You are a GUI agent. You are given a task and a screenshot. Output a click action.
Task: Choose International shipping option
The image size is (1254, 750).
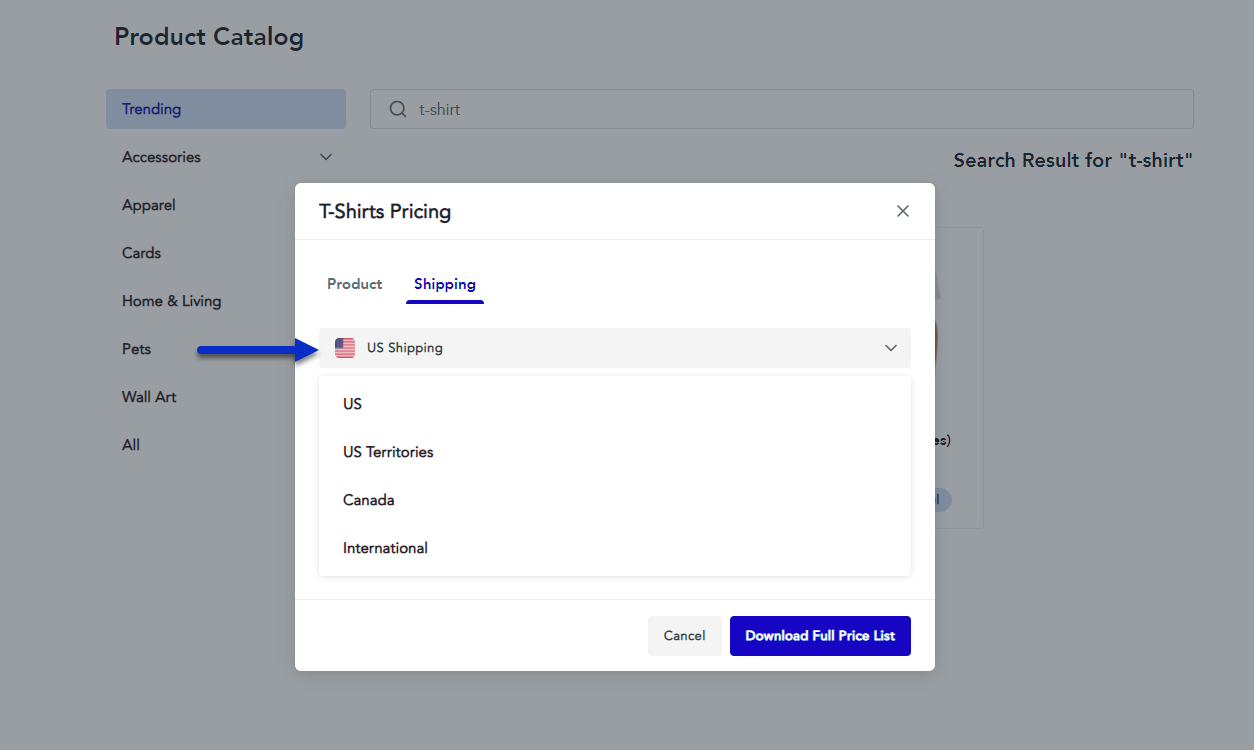pos(385,548)
